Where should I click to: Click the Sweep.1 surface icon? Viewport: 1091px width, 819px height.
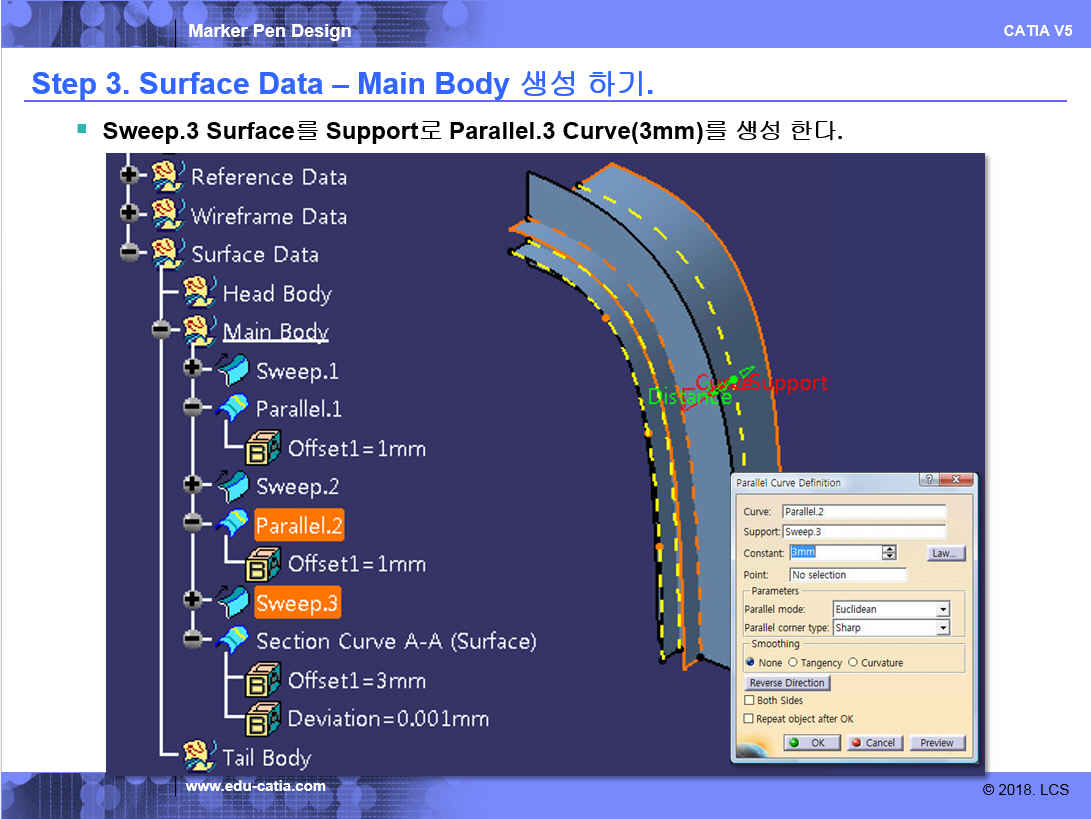point(233,371)
